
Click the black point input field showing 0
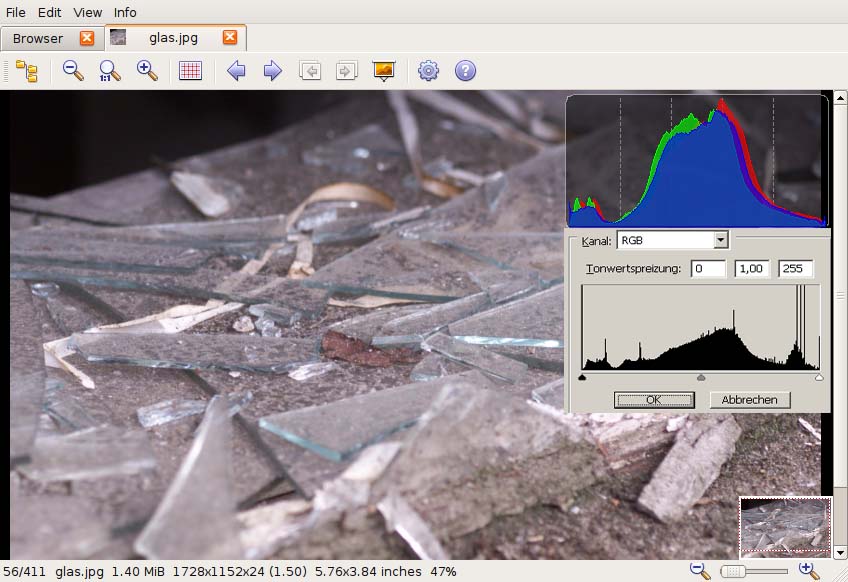[x=708, y=269]
